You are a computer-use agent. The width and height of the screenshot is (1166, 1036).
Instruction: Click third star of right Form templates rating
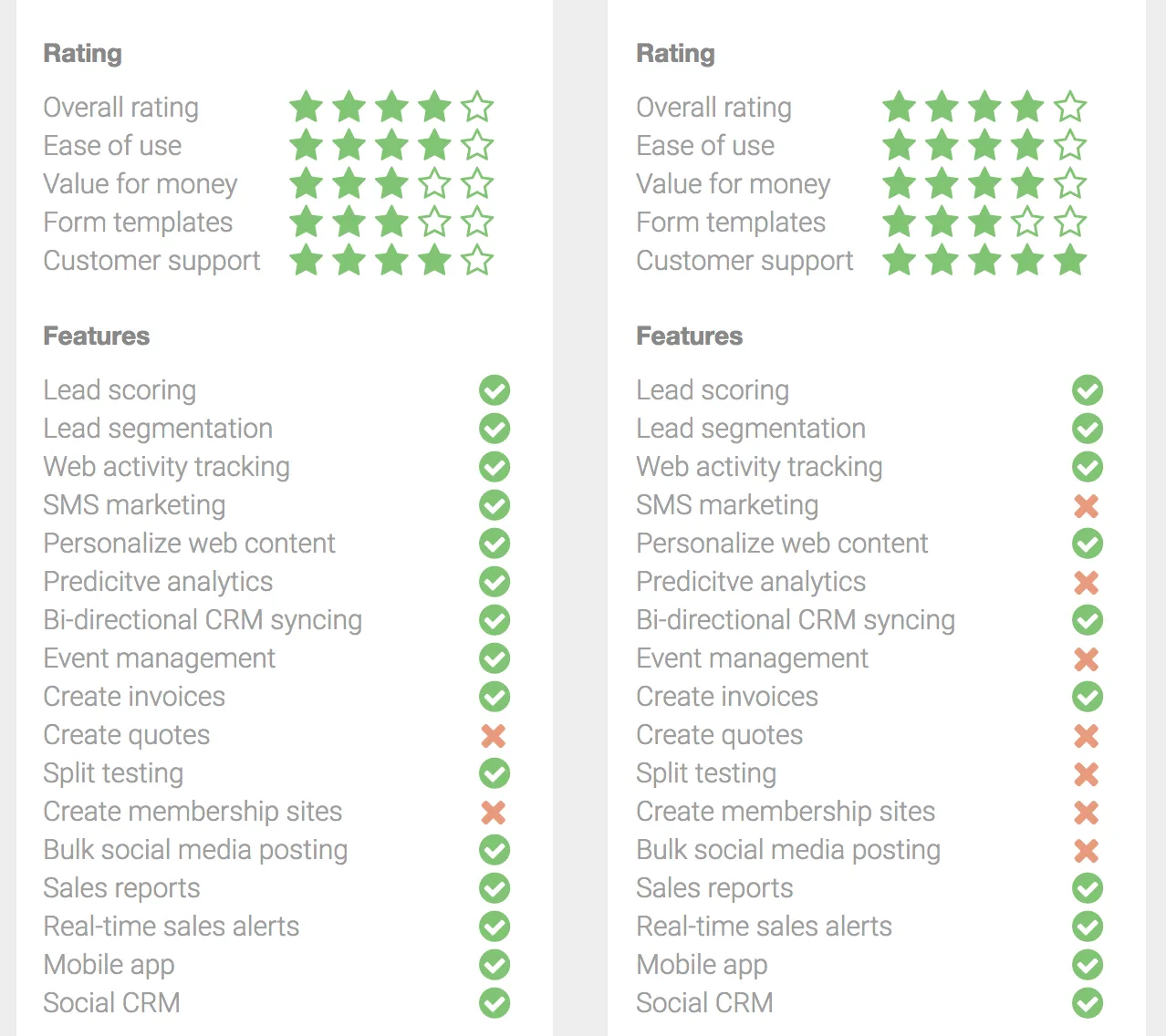point(984,223)
